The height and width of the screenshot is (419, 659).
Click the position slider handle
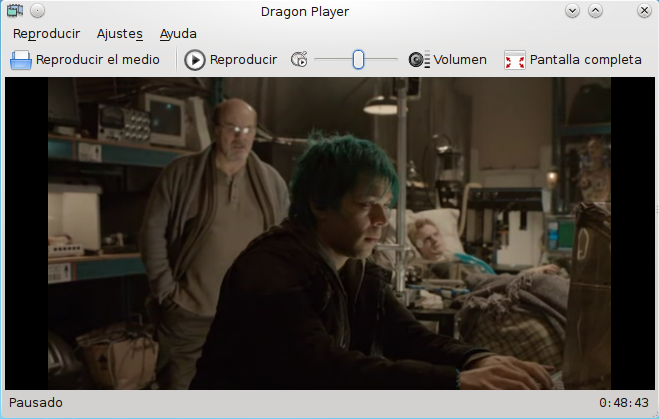point(359,60)
